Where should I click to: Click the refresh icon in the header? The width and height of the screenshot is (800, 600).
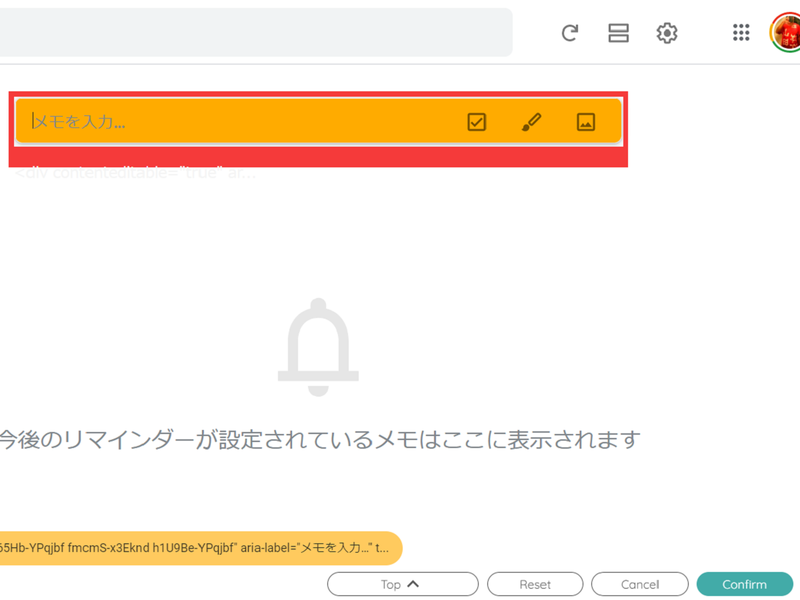(x=569, y=33)
